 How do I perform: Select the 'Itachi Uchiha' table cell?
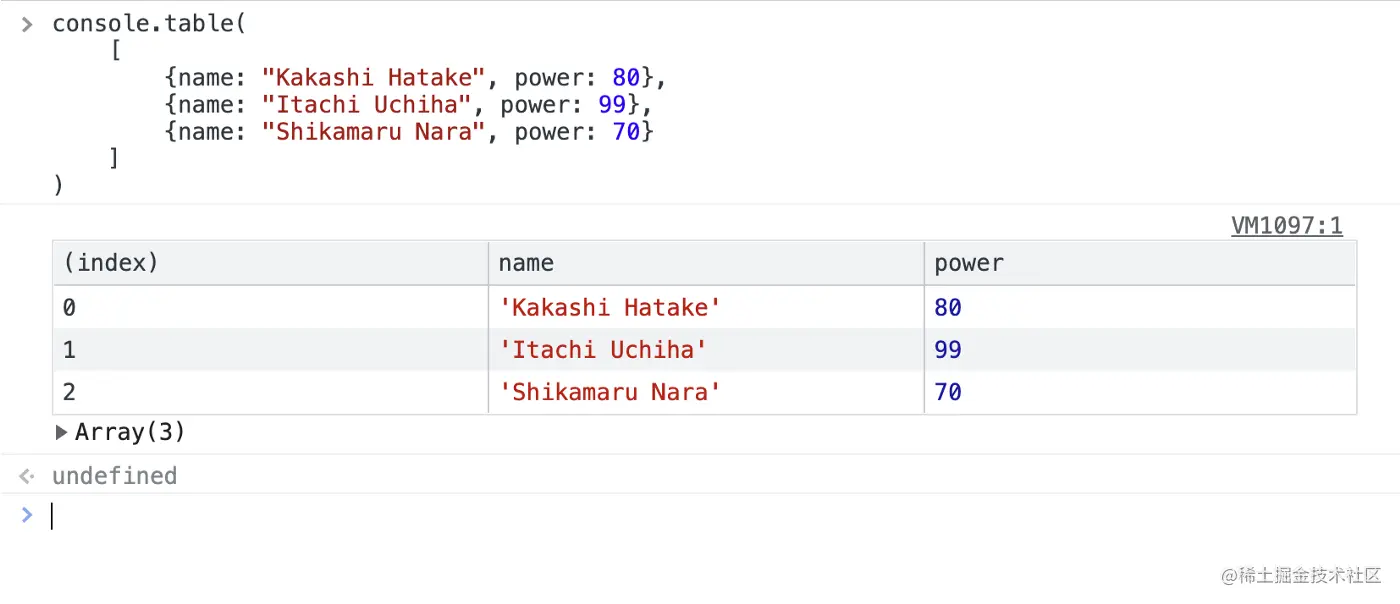(603, 350)
